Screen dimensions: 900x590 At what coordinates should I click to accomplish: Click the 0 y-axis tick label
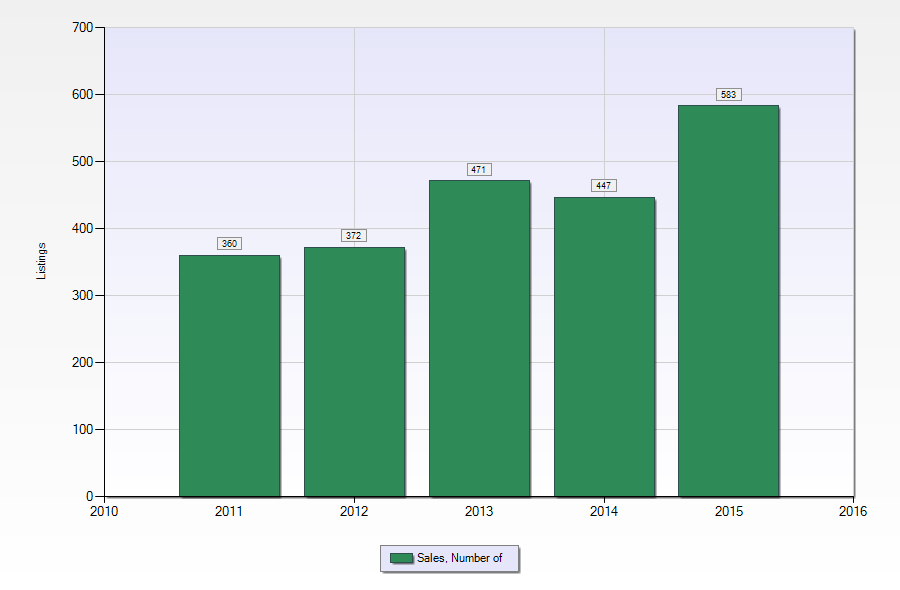coord(90,496)
